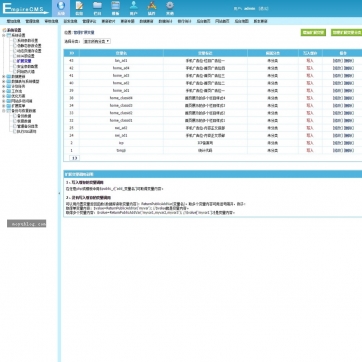Click the 修改 link for nei_ad2
362x362 pixels.
tap(338, 128)
